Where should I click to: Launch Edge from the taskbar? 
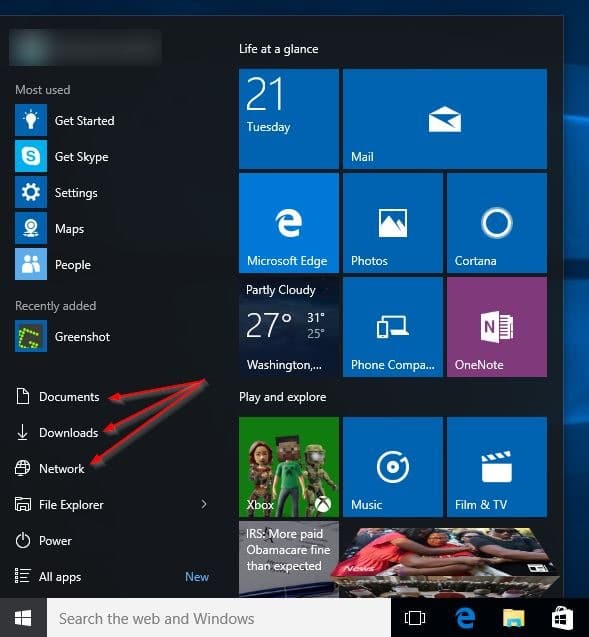[465, 618]
